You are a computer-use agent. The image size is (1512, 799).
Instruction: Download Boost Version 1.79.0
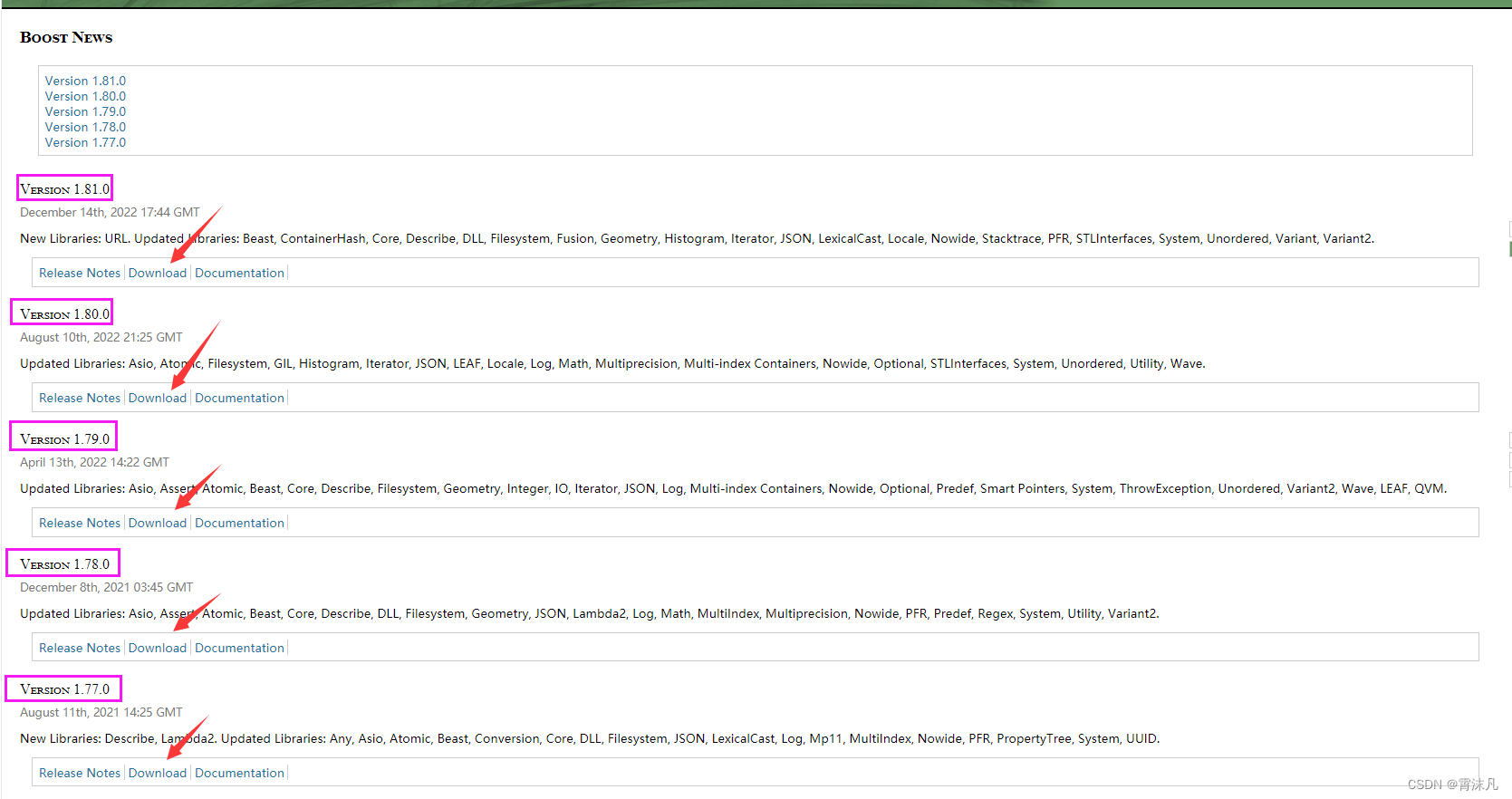point(158,523)
